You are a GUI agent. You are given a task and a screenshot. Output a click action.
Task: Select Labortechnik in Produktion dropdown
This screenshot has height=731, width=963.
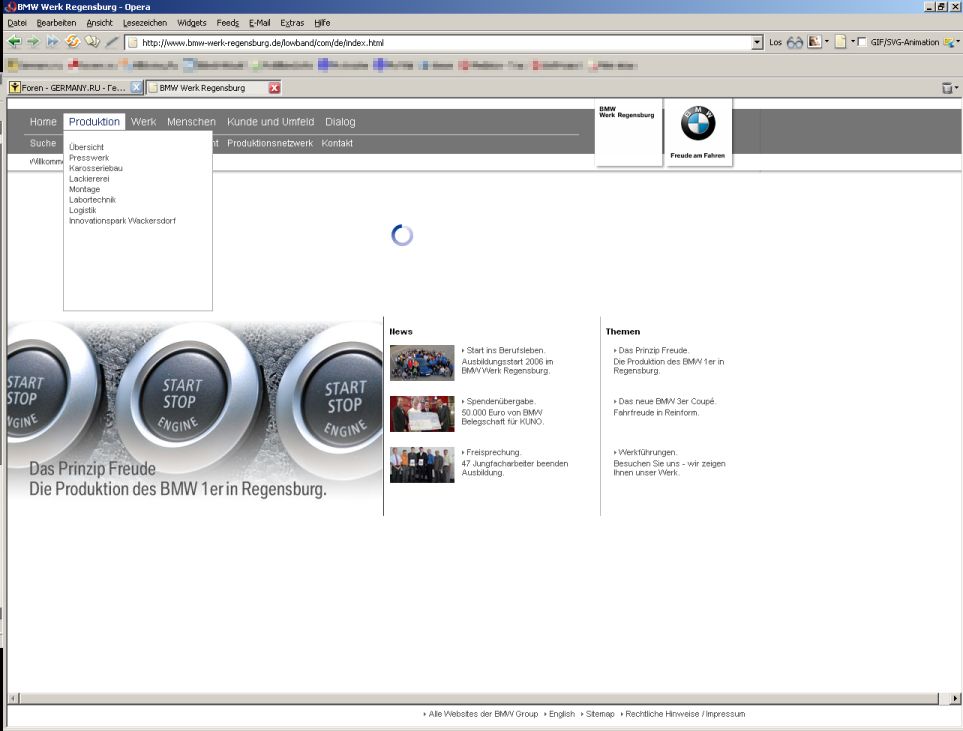[x=92, y=200]
